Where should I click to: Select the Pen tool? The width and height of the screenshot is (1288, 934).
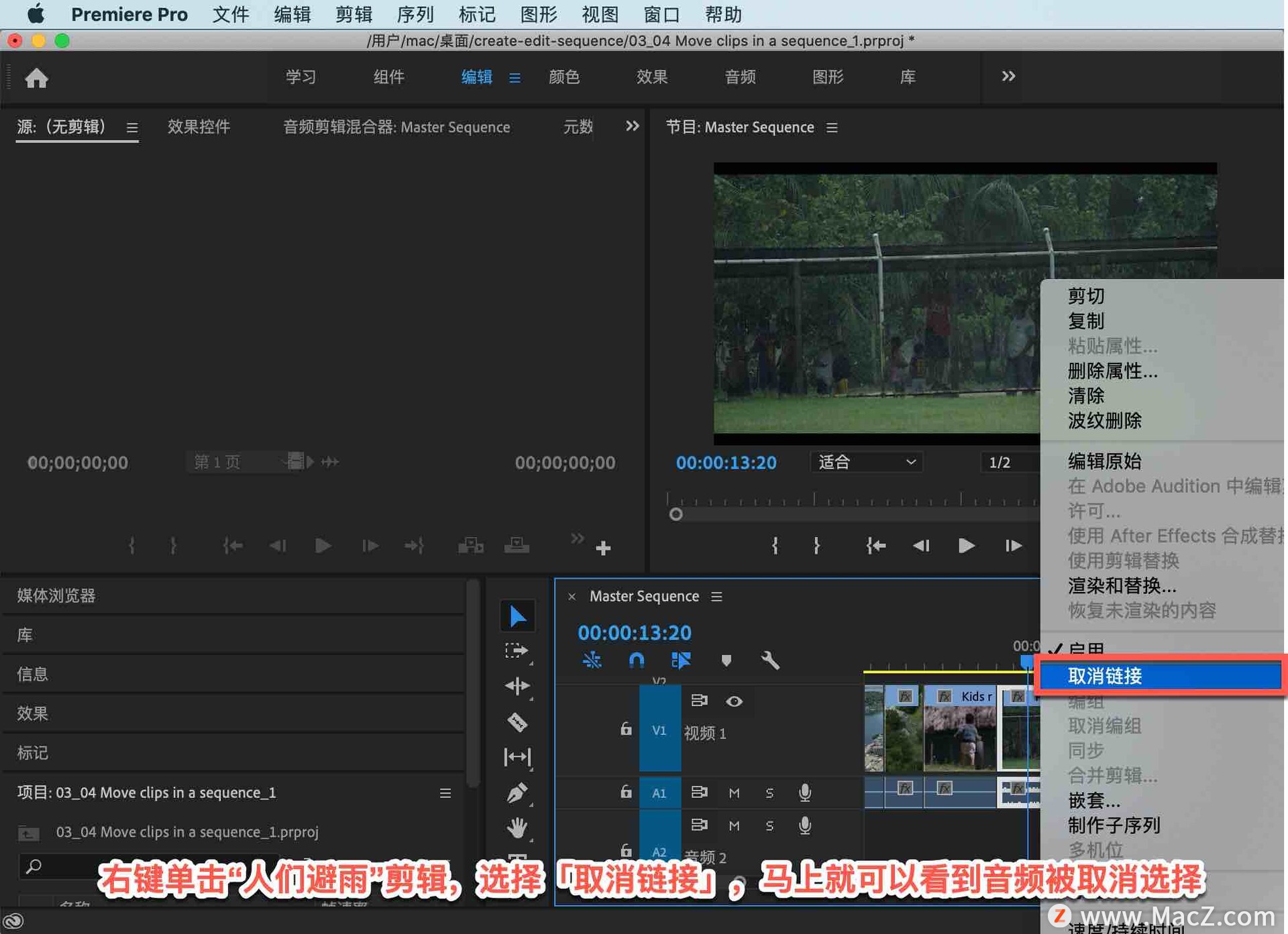(x=517, y=793)
